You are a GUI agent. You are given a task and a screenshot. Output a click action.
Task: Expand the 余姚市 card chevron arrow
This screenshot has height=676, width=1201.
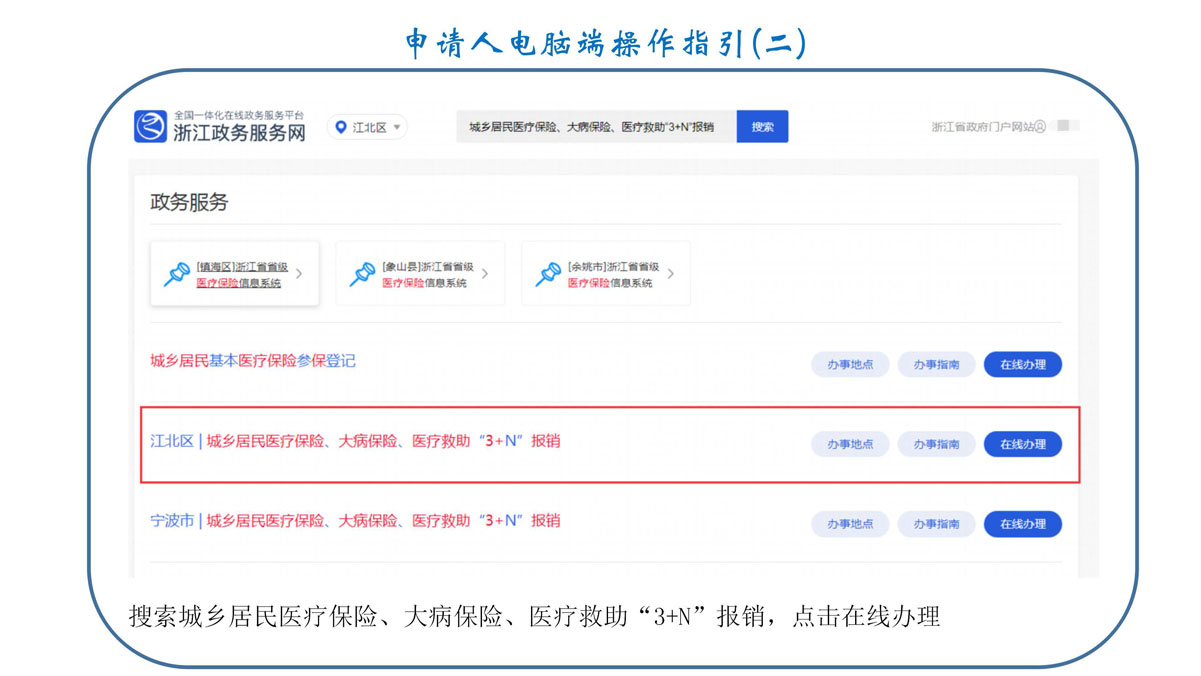671,274
